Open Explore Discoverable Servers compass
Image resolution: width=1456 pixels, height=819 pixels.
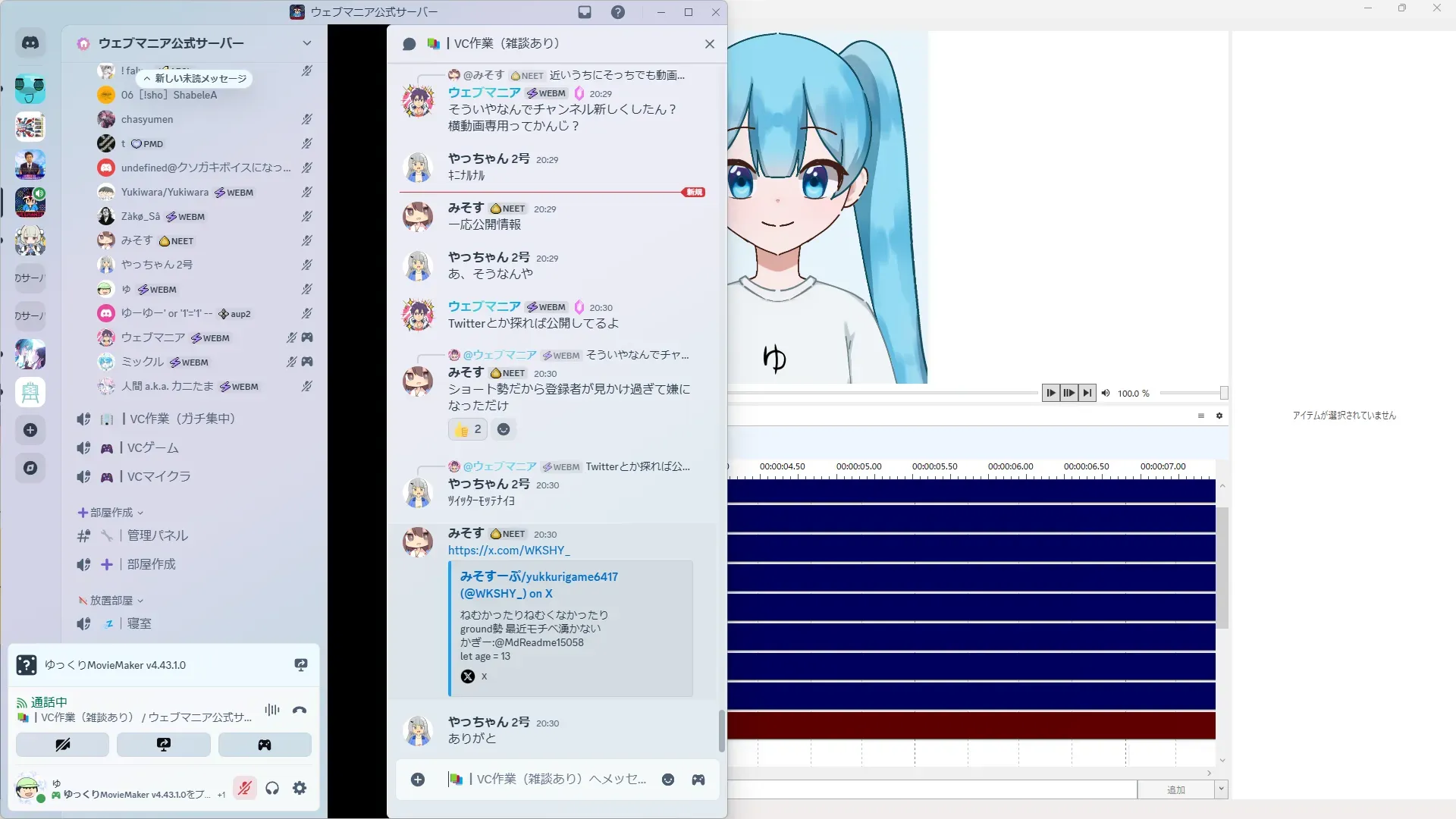[30, 468]
